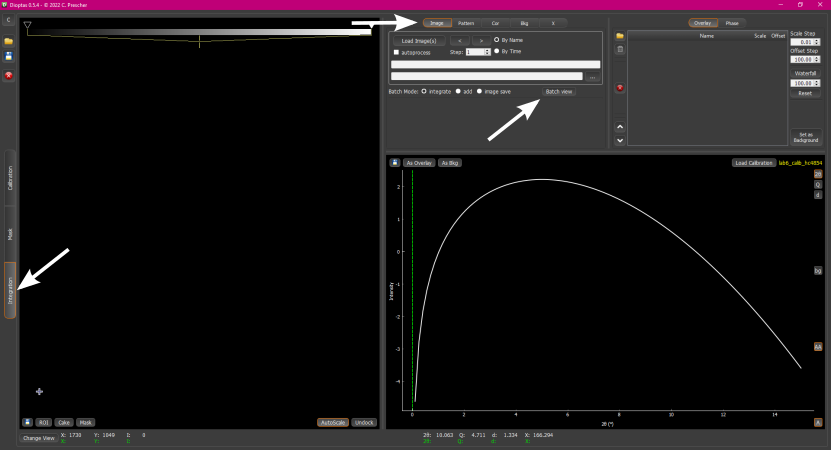Select the By Time radio button
The height and width of the screenshot is (450, 831).
point(497,51)
